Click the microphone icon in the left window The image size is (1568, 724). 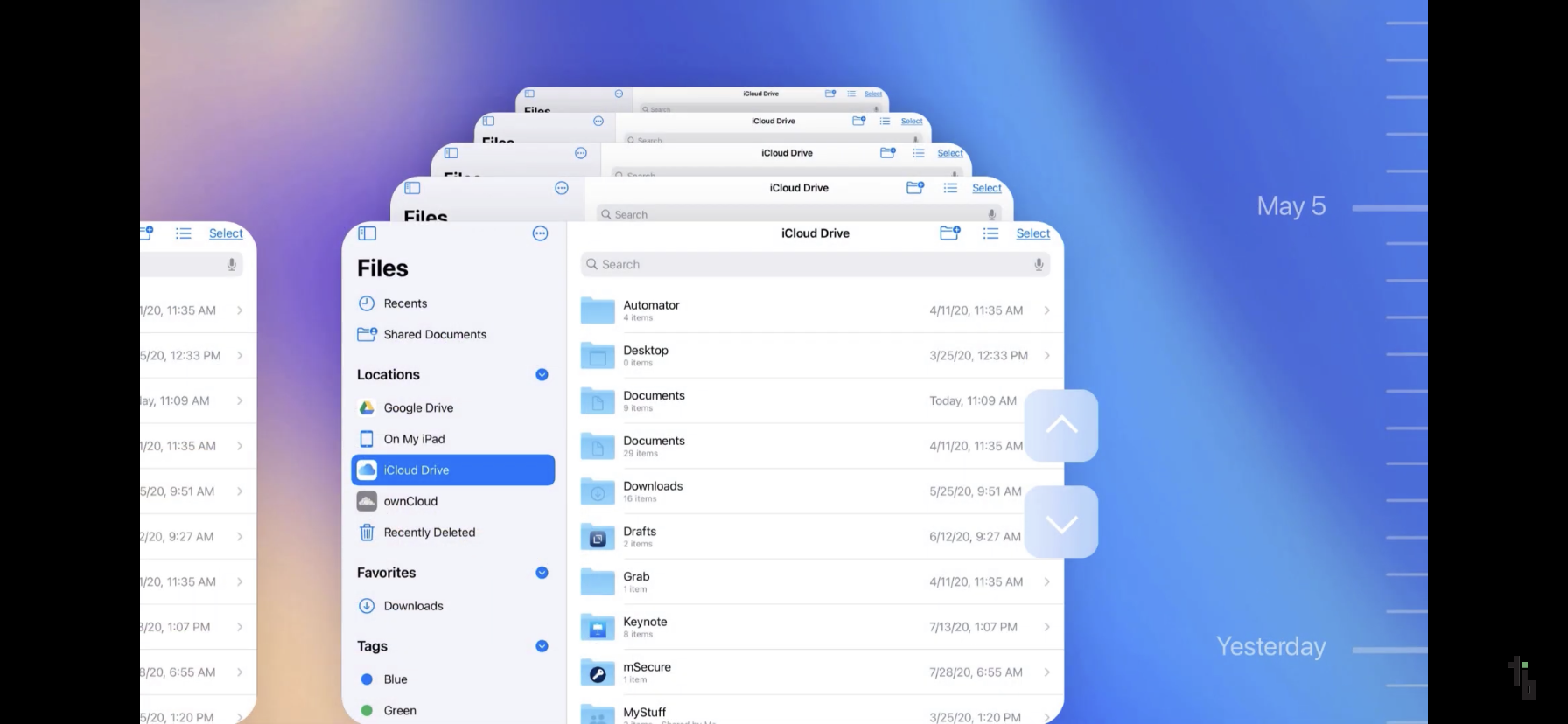232,264
